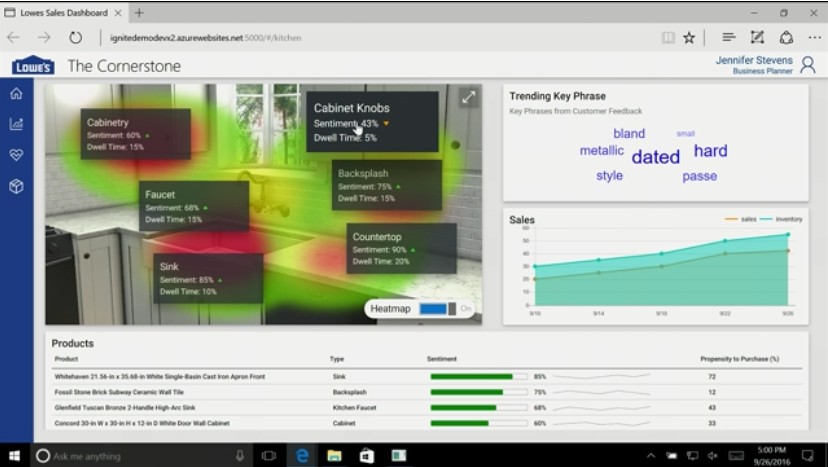Sort by the Product column header
Viewport: 828px width, 467px height.
[x=66, y=359]
